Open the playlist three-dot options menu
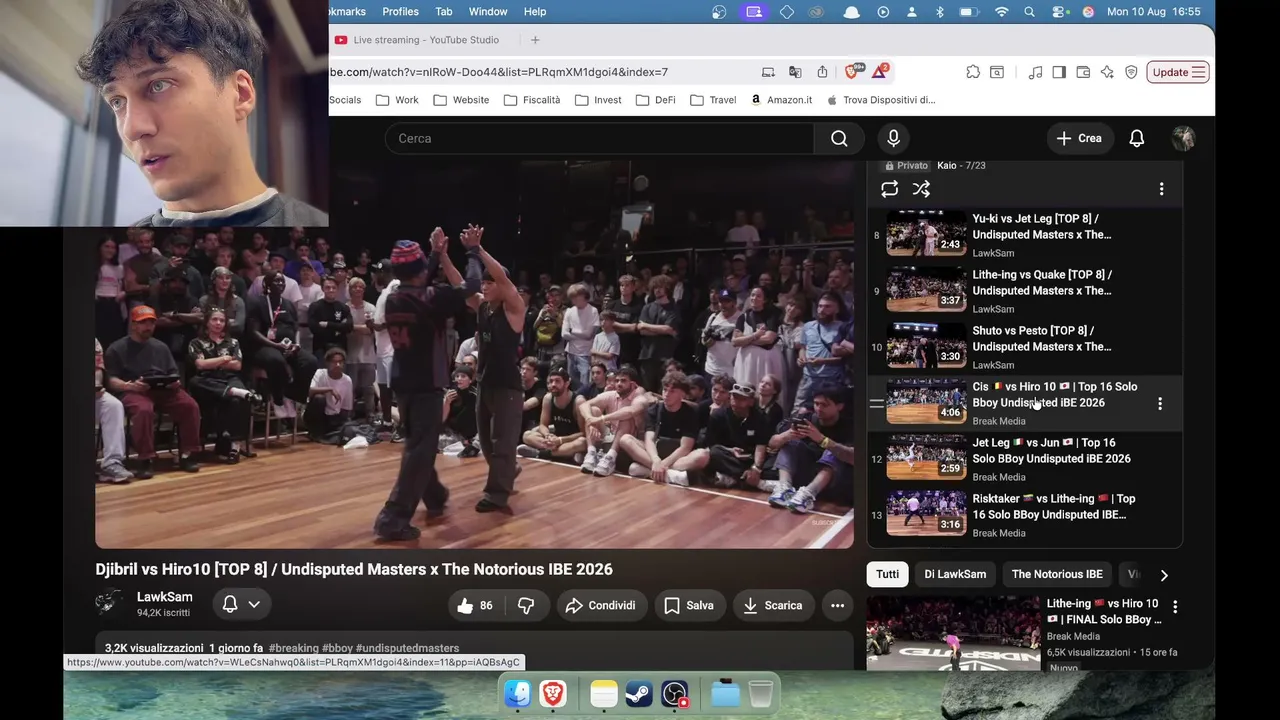The height and width of the screenshot is (720, 1280). click(x=1161, y=189)
